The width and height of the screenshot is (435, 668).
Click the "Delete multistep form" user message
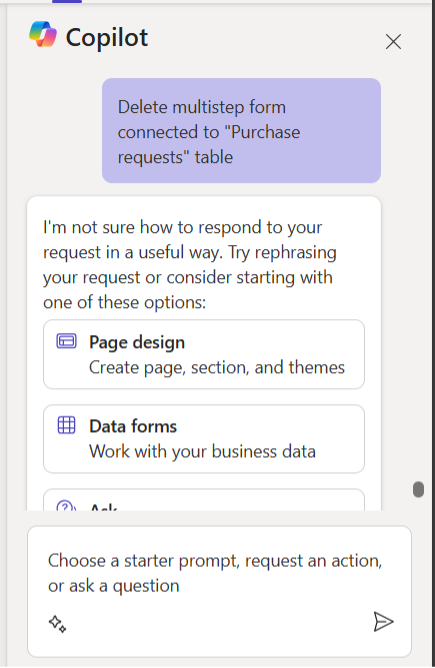tap(241, 131)
